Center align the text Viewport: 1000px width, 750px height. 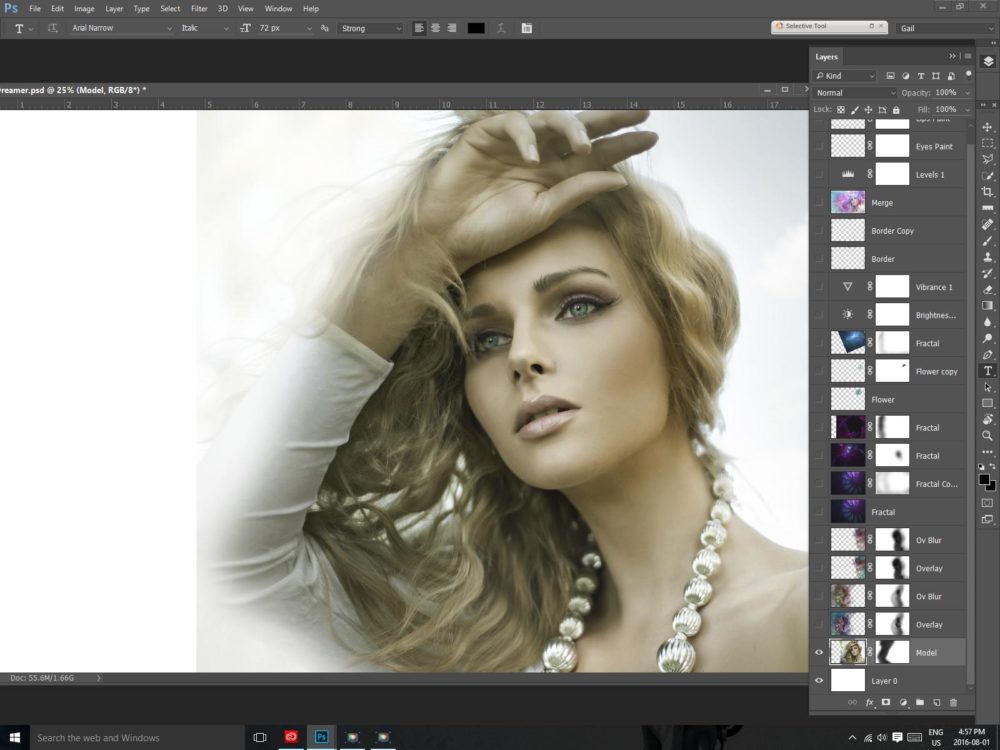tap(435, 28)
